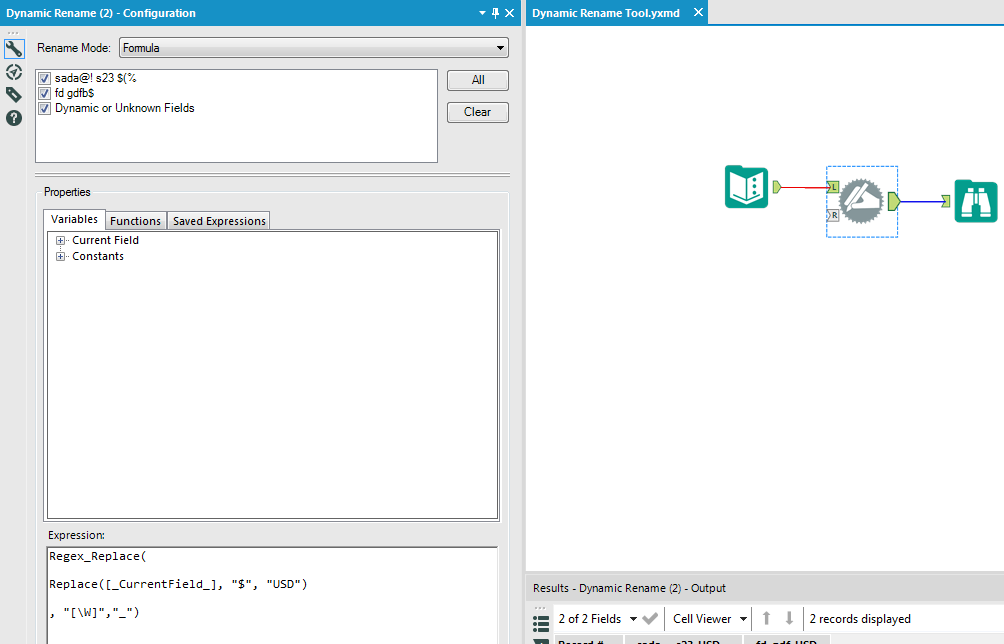
Task: Click the down arrow icon in Results toolbar
Action: pyautogui.click(x=790, y=618)
